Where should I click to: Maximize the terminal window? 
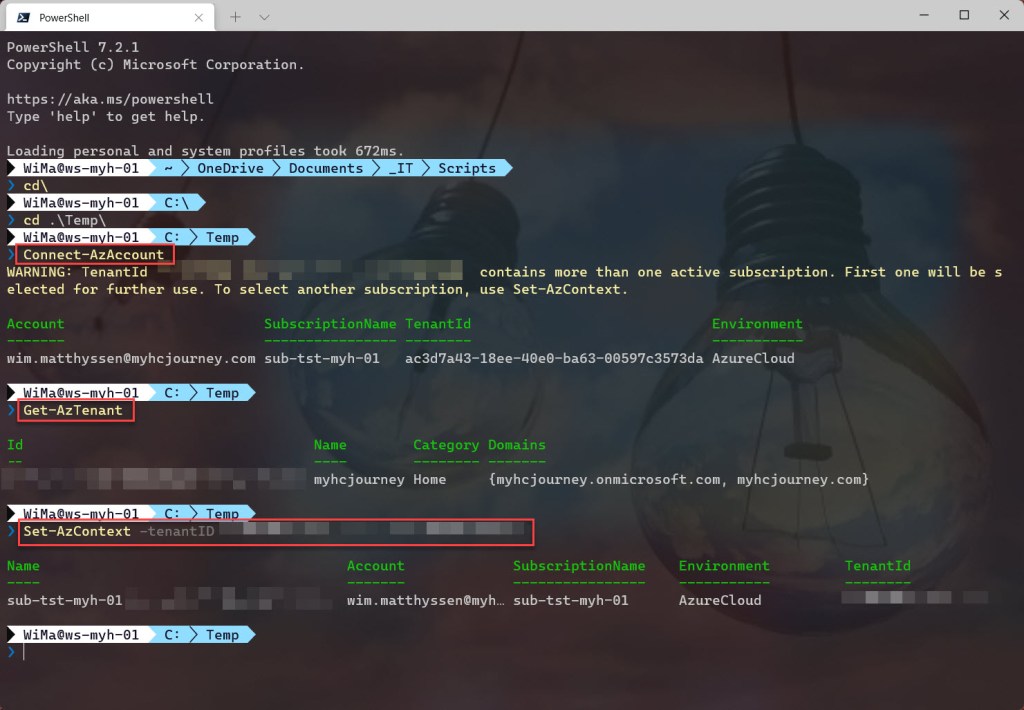click(x=964, y=15)
